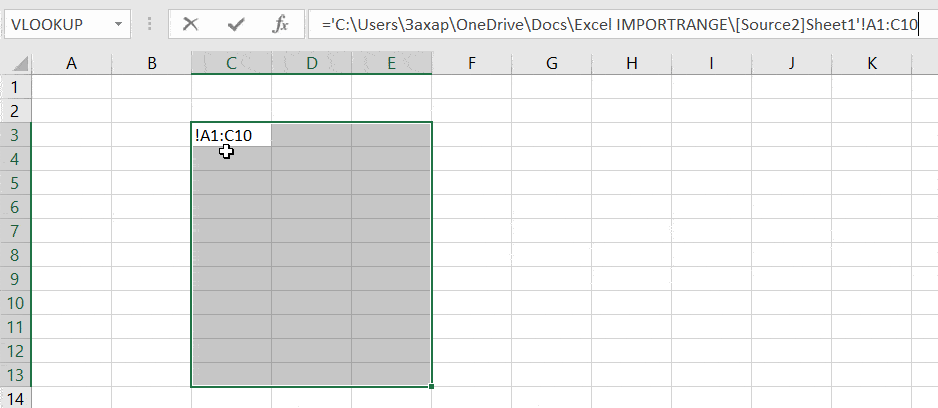Open Insert Function fx dialog

pyautogui.click(x=281, y=23)
